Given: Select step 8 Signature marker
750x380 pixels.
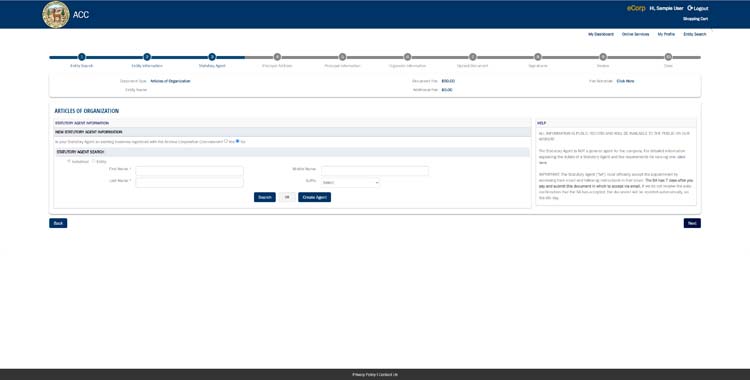Looking at the screenshot, I should [x=538, y=57].
